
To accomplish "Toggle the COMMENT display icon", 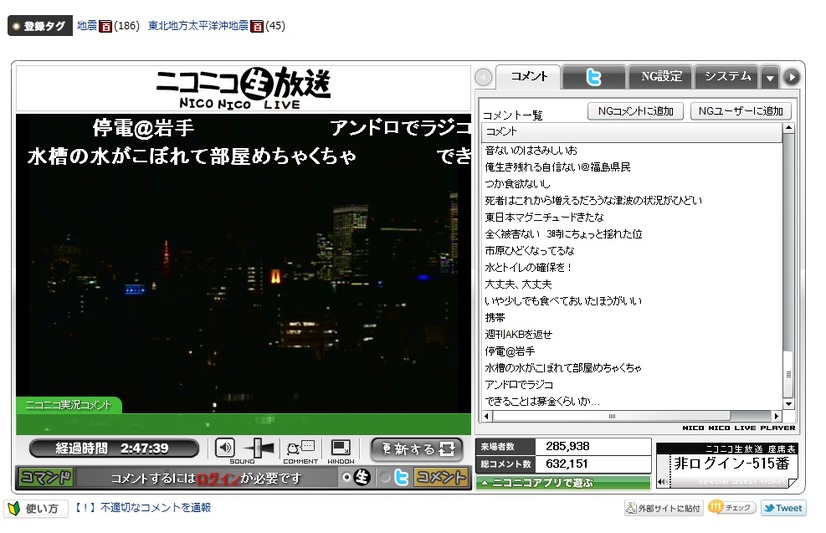I will [300, 448].
